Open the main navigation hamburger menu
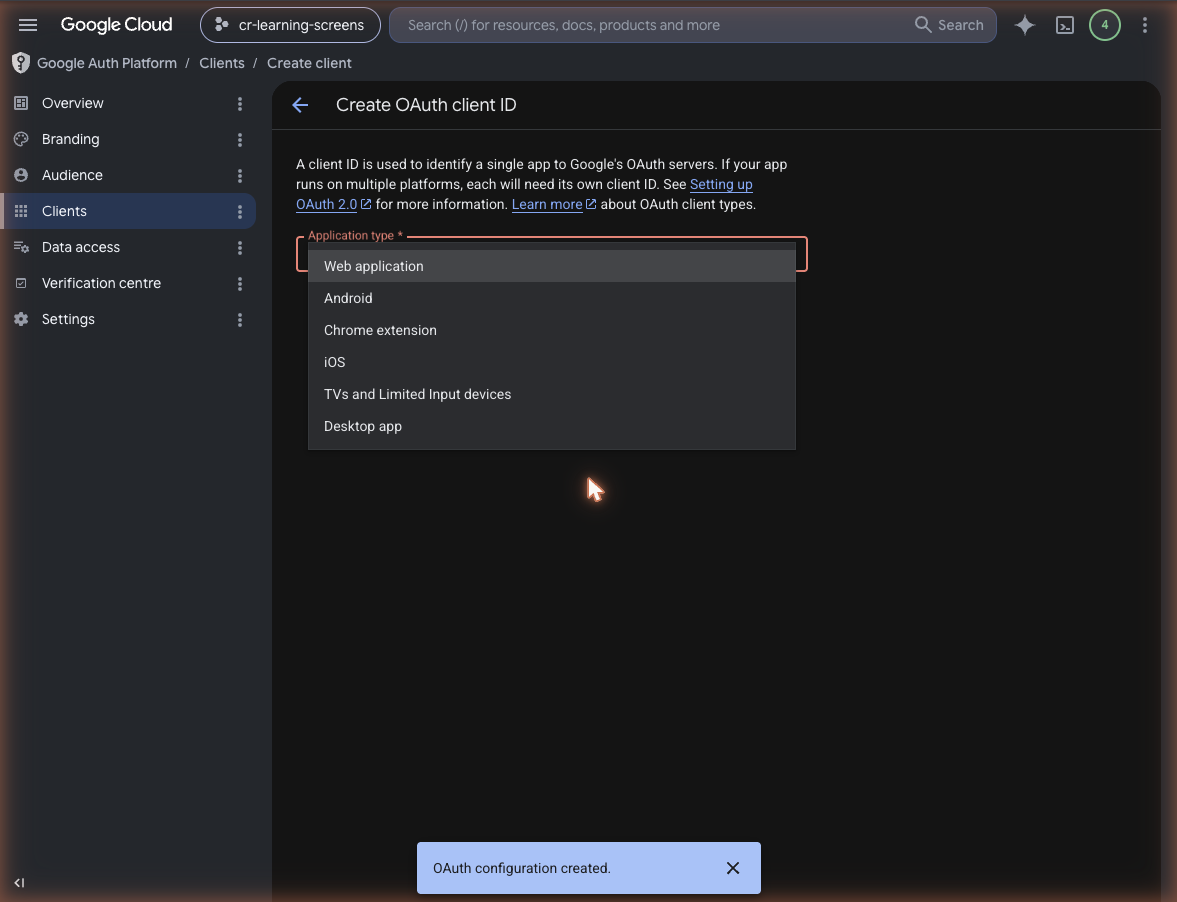 [x=28, y=25]
